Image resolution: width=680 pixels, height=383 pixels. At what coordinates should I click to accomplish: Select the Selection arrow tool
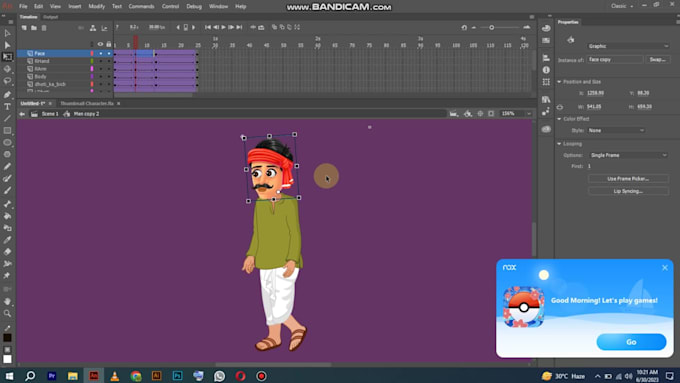coord(7,33)
